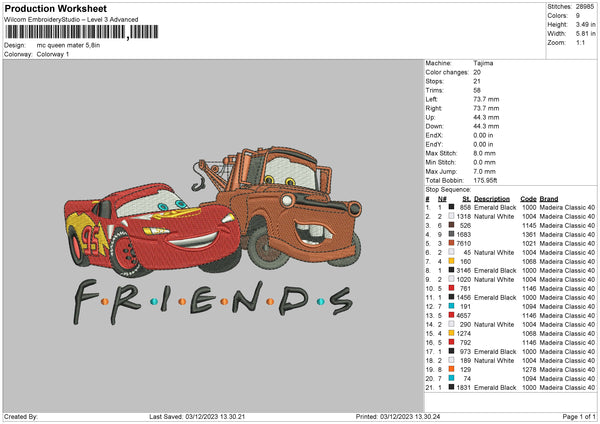Select thread code 1278 in the stop sequence
This screenshot has width=600, height=424.
529,370
